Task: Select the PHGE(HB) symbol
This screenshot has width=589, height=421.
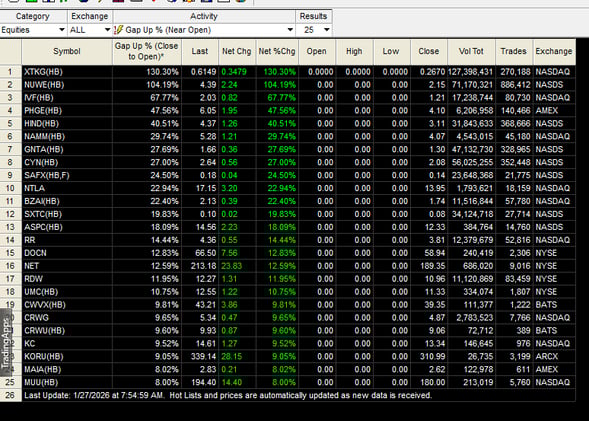Action: [x=43, y=111]
